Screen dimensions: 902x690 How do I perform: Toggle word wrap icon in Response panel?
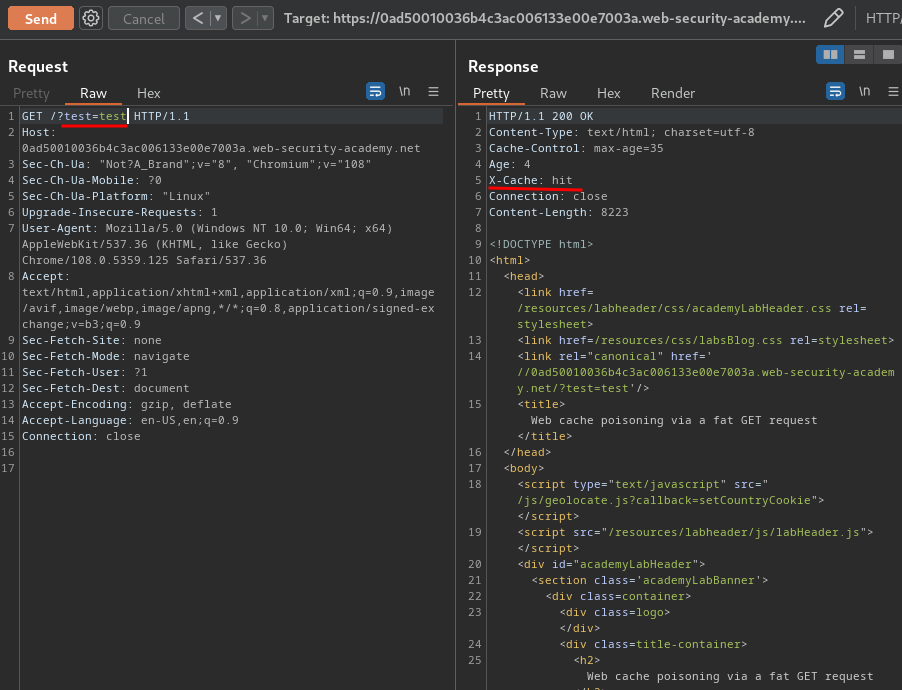coord(835,91)
